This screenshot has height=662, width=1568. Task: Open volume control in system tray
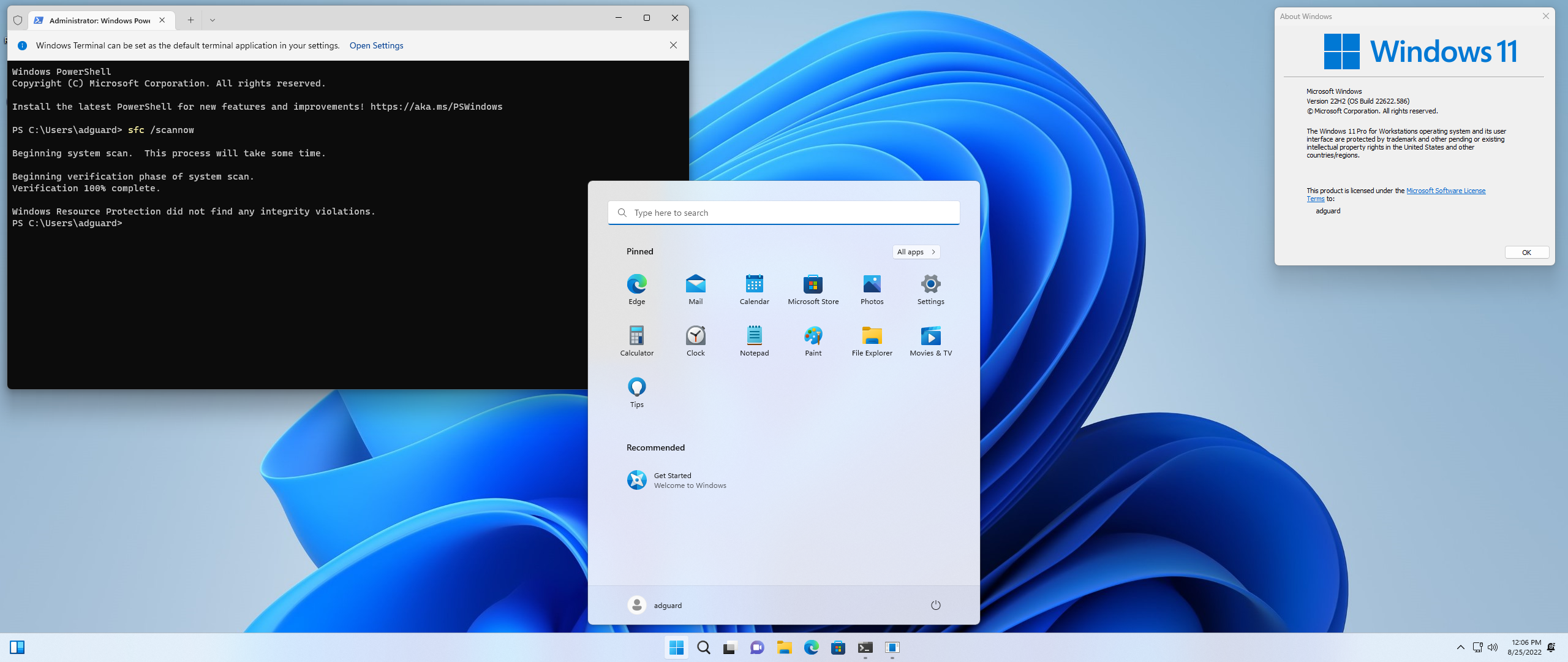point(1493,647)
